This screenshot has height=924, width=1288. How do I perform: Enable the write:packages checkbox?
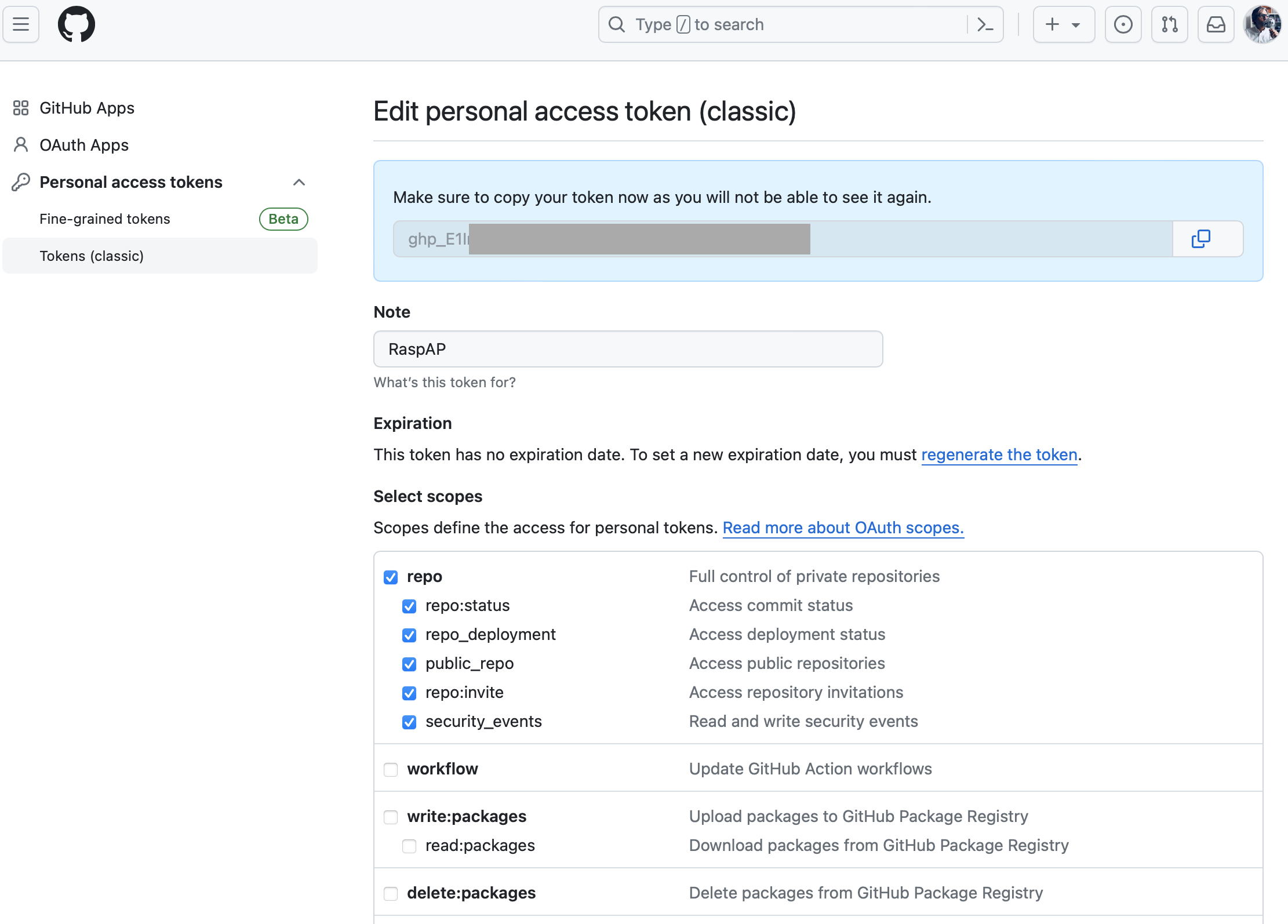pos(391,817)
